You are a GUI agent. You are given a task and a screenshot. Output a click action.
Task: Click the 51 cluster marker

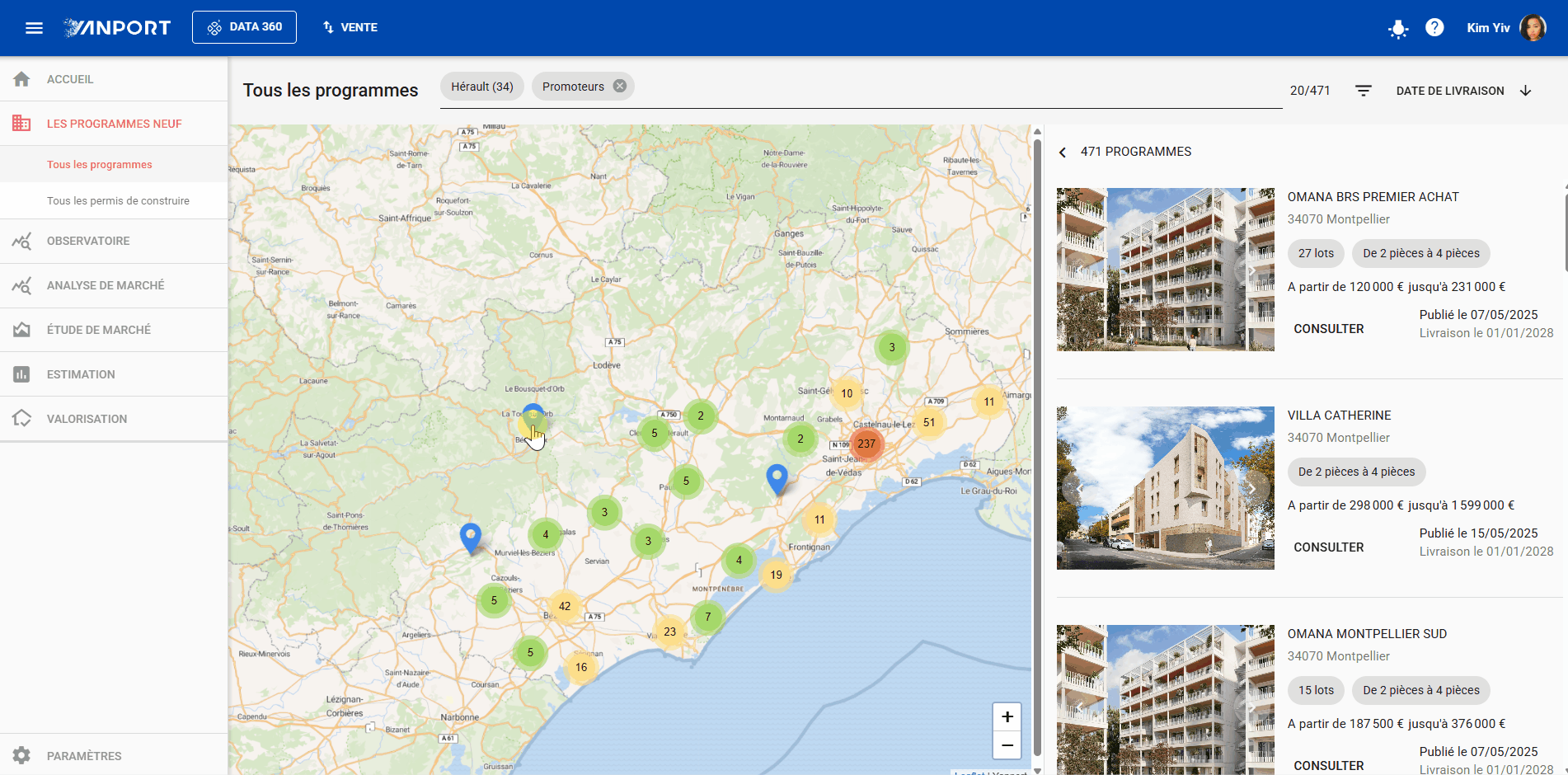point(929,422)
